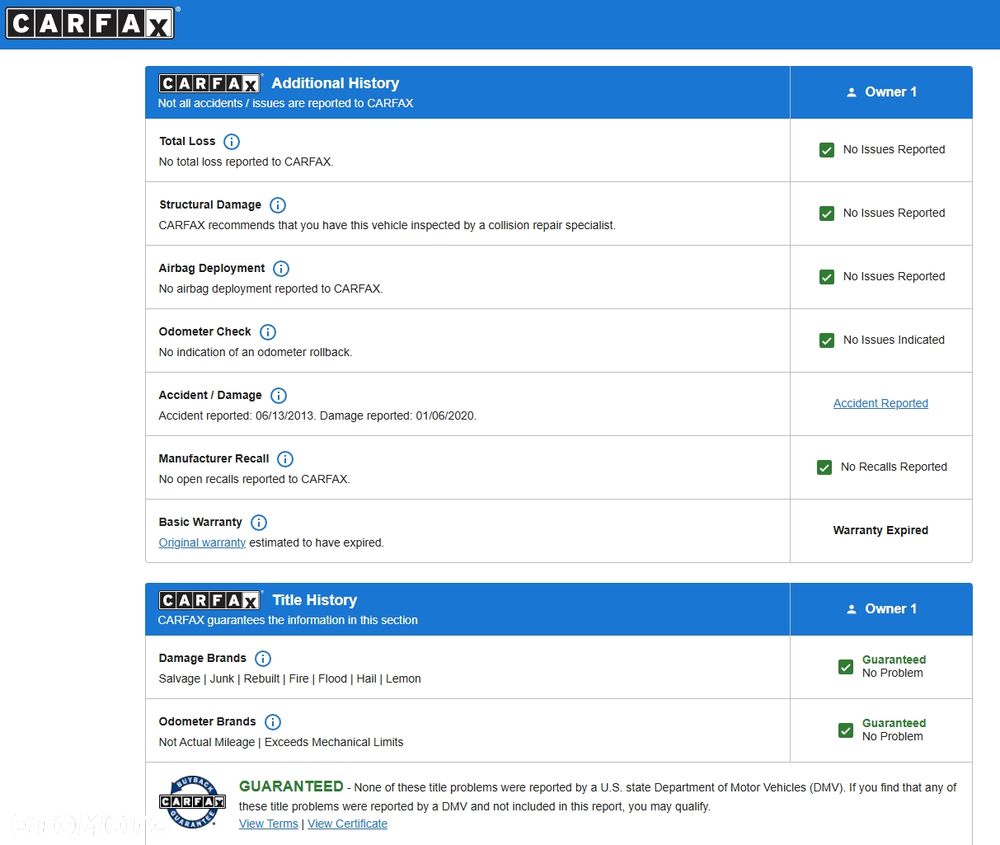1000x845 pixels.
Task: Click 'Guaranteed No Problem' for Odometer Brands
Action: [893, 730]
